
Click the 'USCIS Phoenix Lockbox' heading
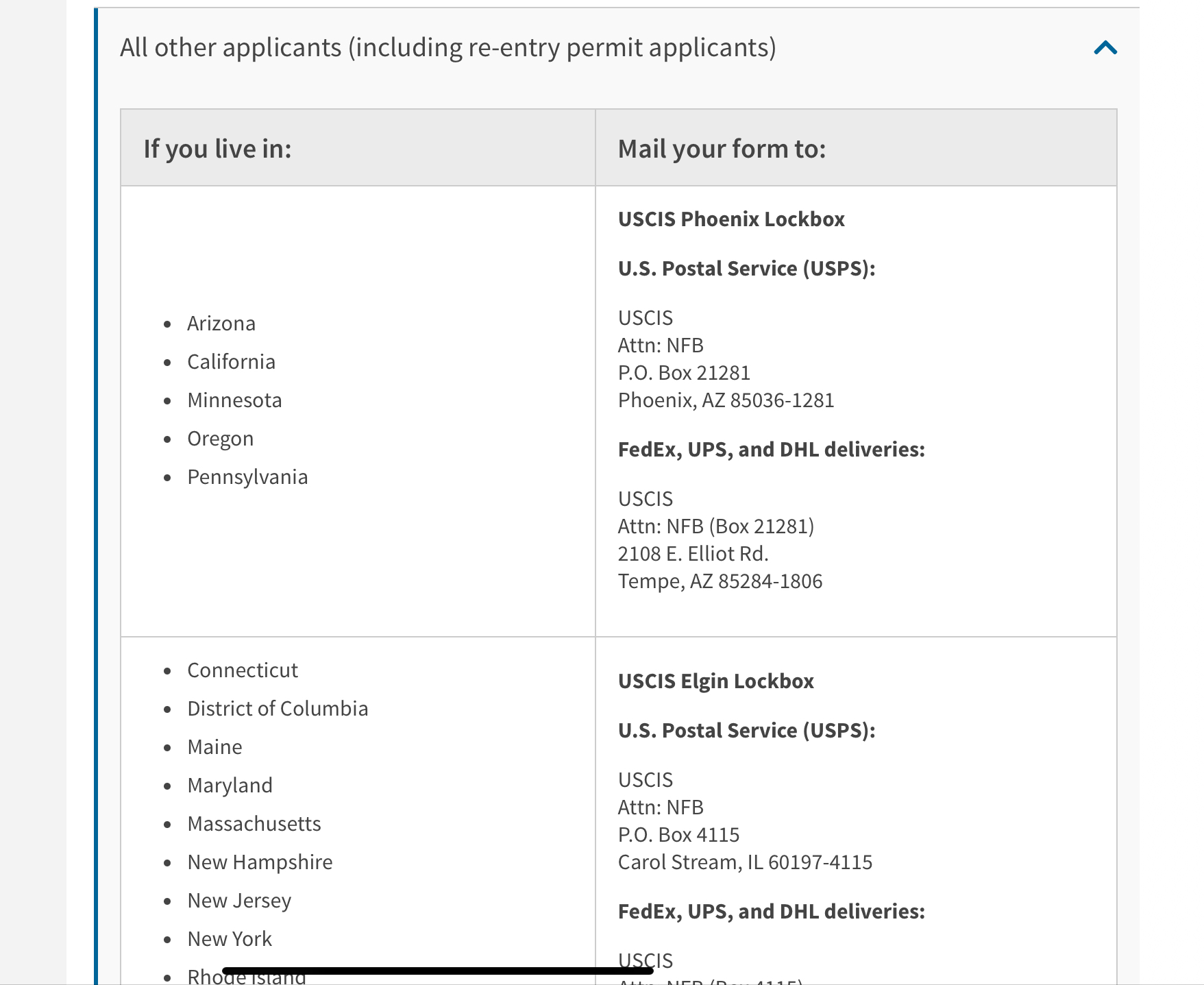(731, 219)
